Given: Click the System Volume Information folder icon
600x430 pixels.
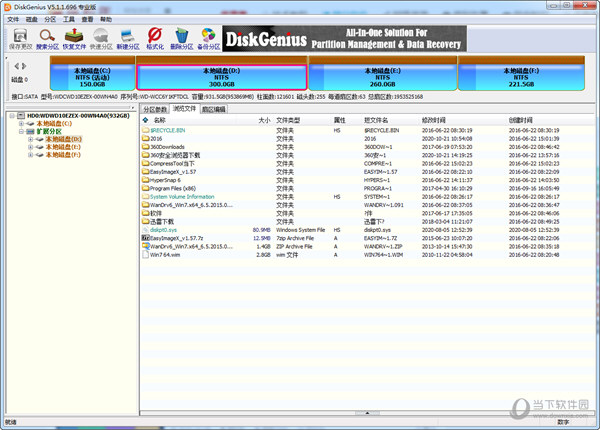Looking at the screenshot, I should [x=145, y=197].
